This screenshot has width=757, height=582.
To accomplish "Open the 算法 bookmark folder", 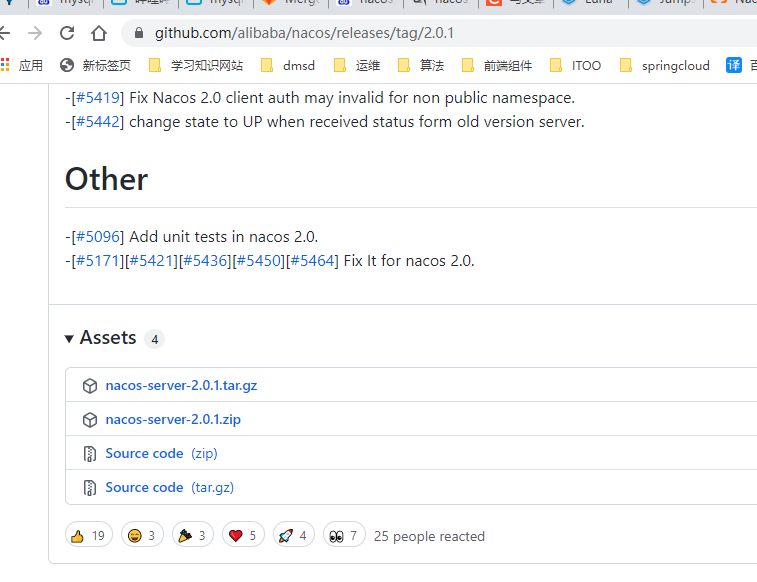I will (421, 65).
